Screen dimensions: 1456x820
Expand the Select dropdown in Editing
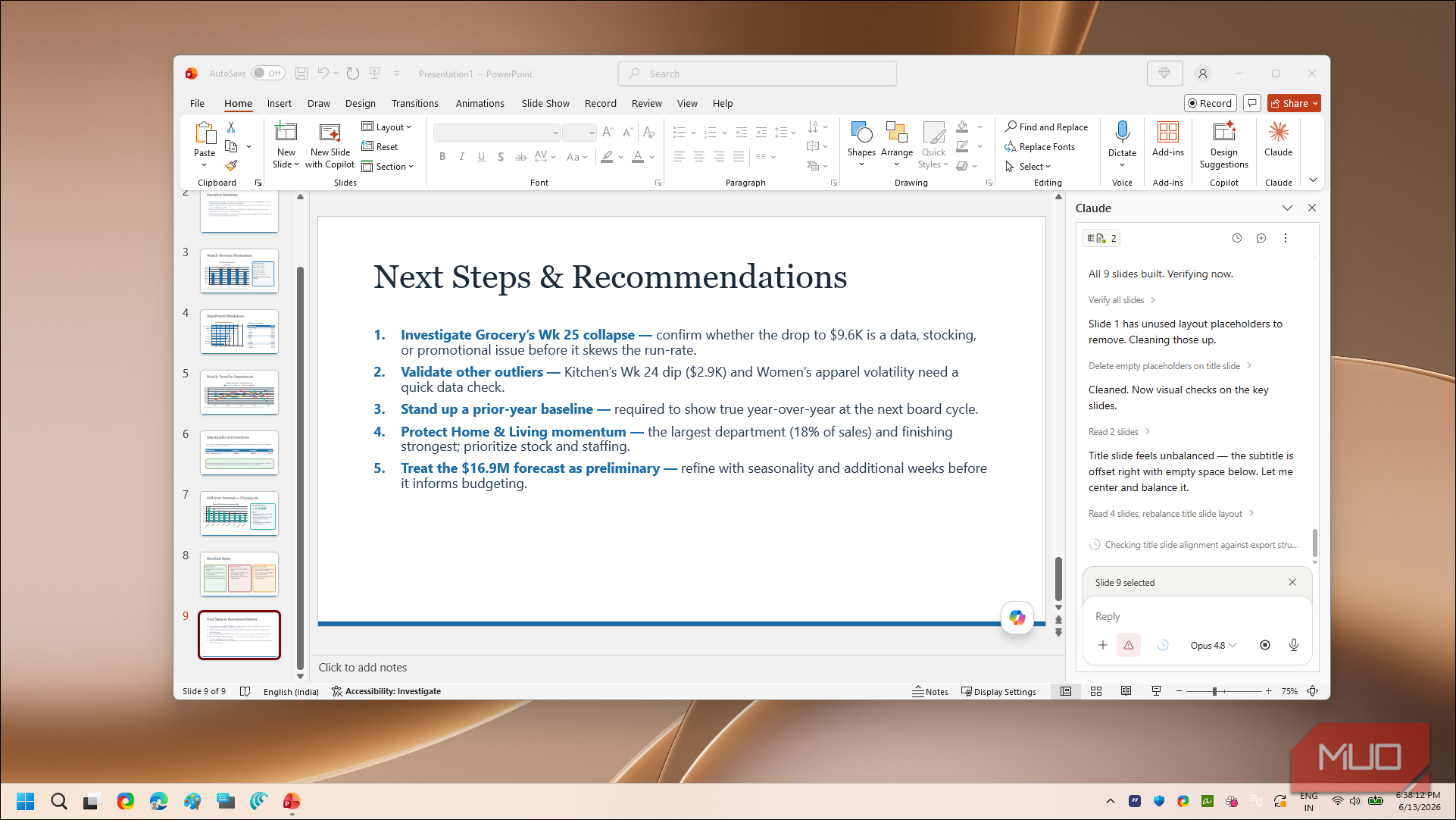tap(1028, 167)
